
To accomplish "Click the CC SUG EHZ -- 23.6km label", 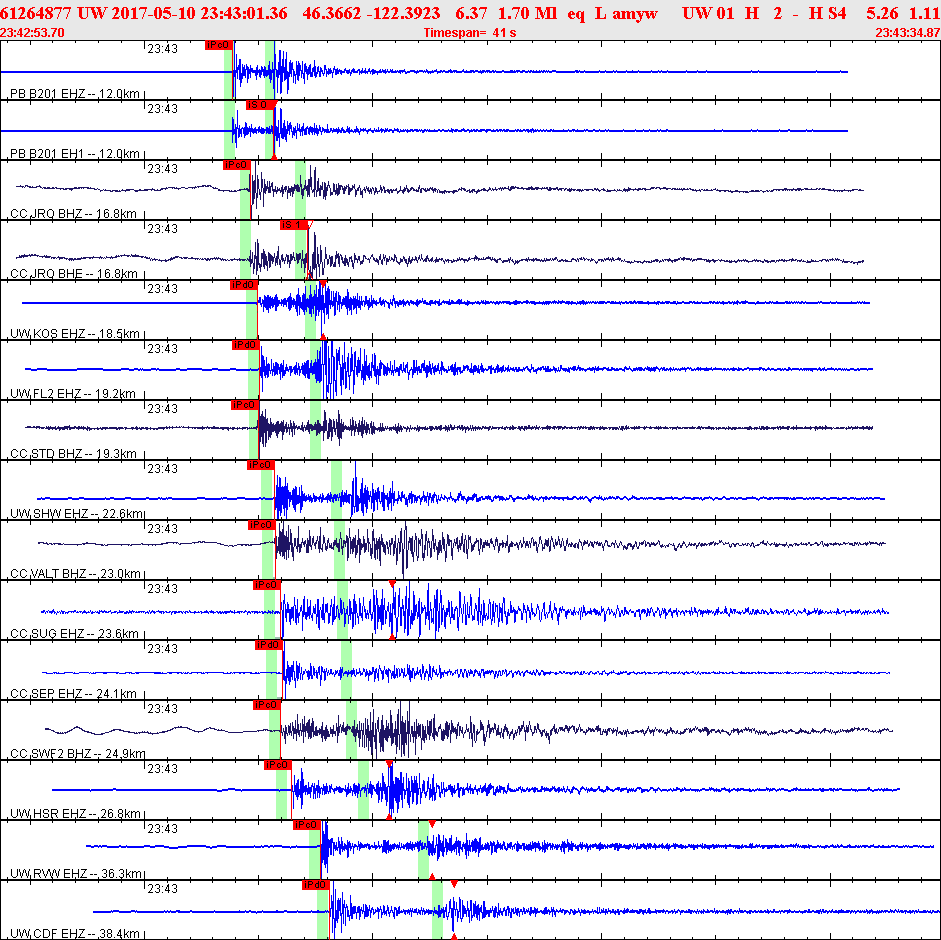I will [x=74, y=634].
